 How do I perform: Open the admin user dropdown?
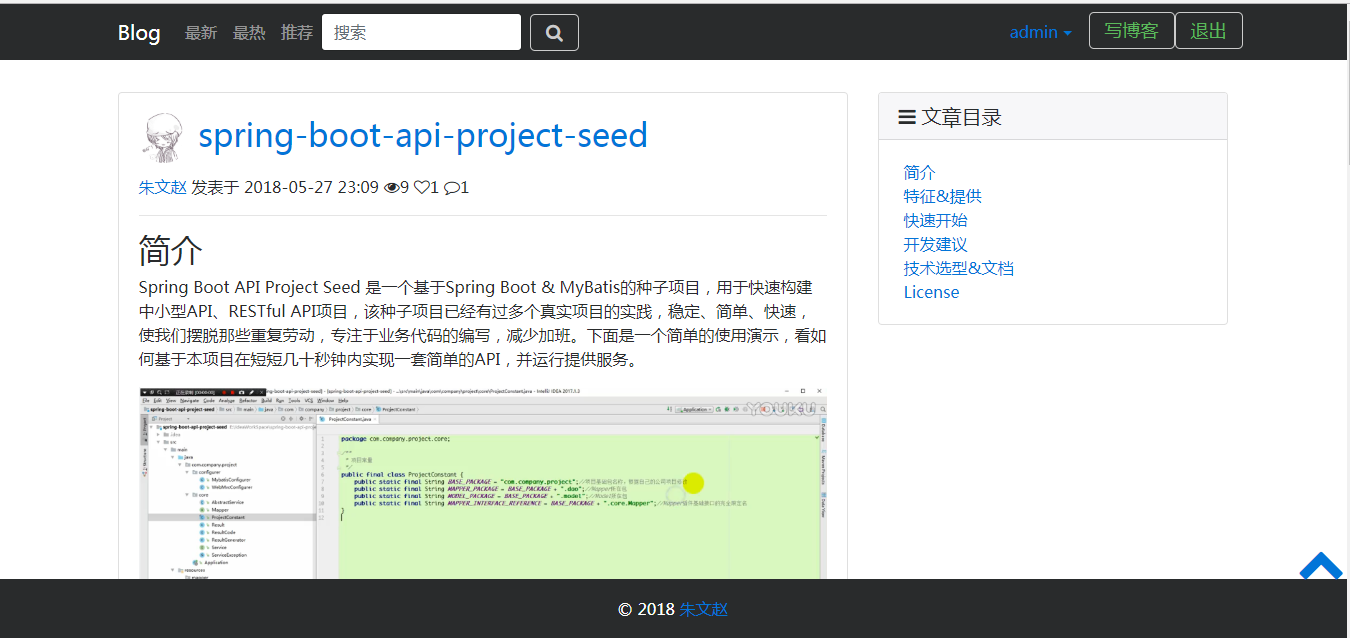1040,32
